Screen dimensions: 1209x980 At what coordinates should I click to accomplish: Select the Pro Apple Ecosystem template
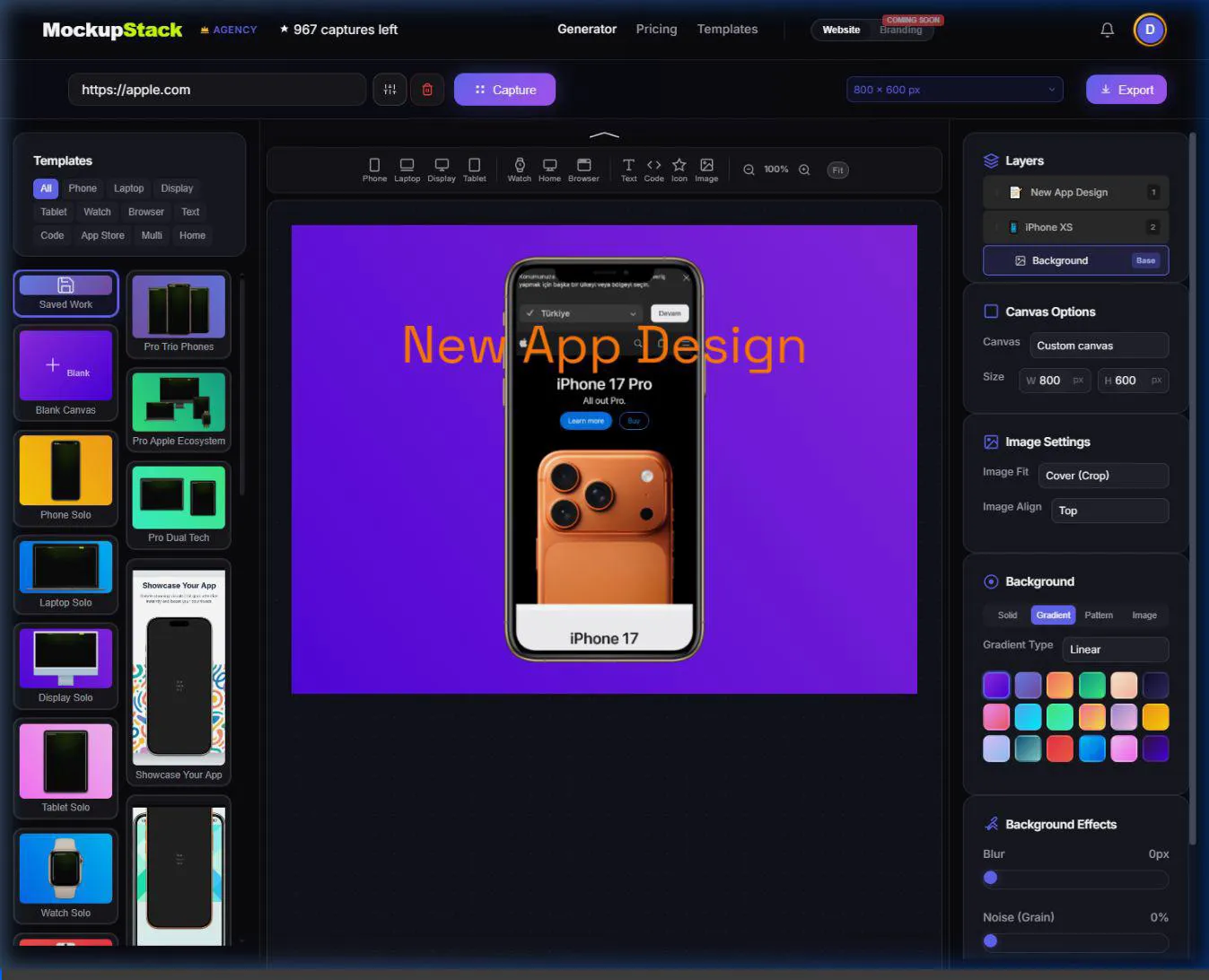coord(179,409)
